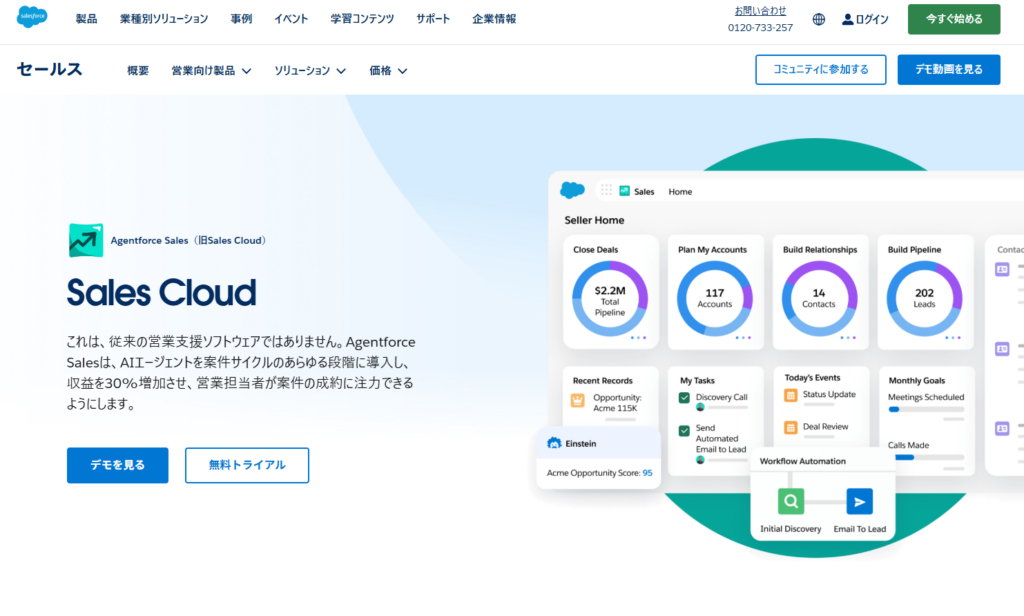Toggle the Send Automated Email checkbox

click(x=684, y=431)
